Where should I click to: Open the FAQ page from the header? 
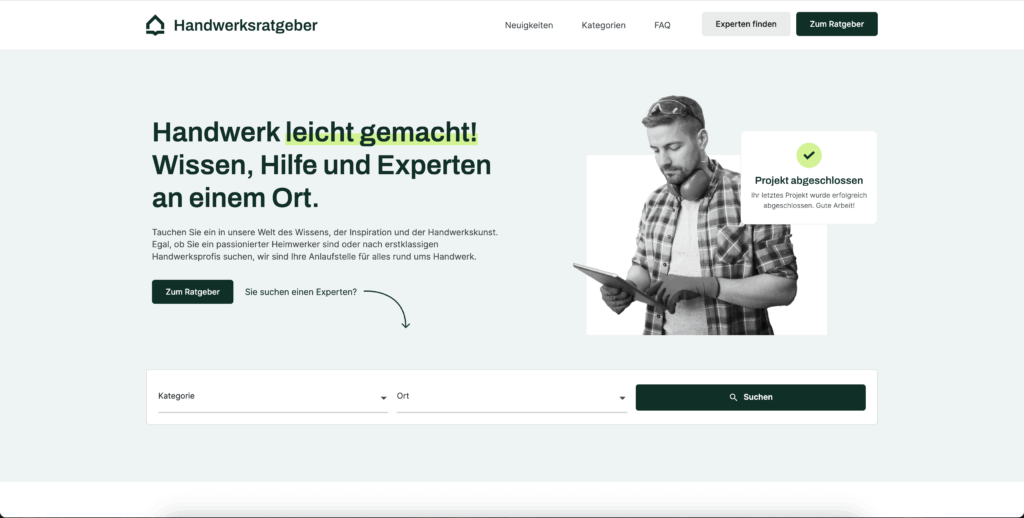point(662,25)
